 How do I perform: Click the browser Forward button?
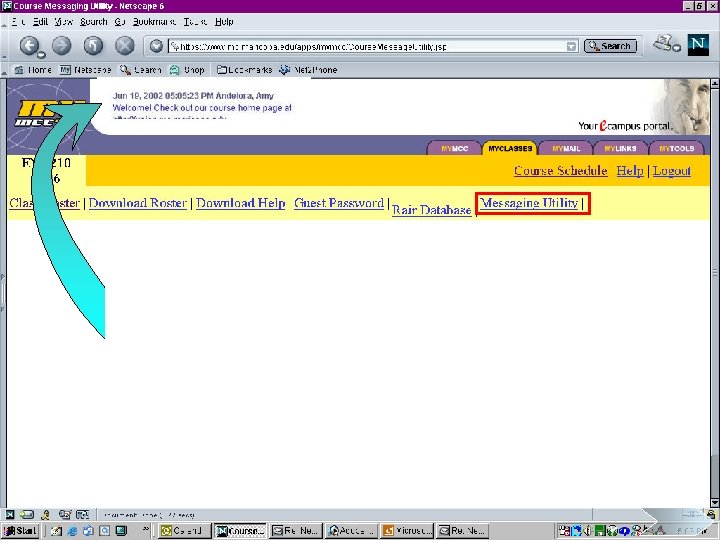62,45
